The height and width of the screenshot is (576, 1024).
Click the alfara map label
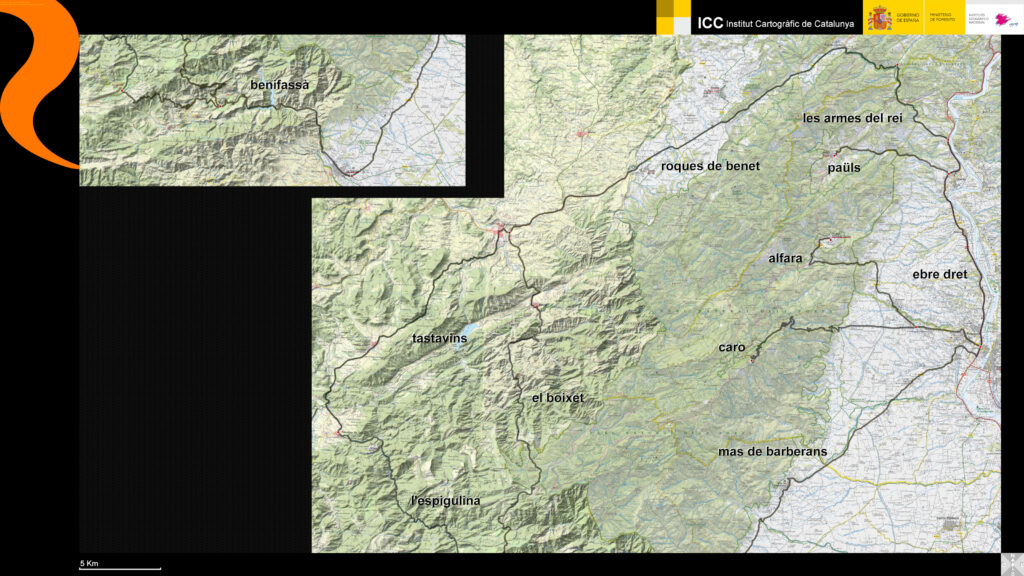pyautogui.click(x=785, y=259)
